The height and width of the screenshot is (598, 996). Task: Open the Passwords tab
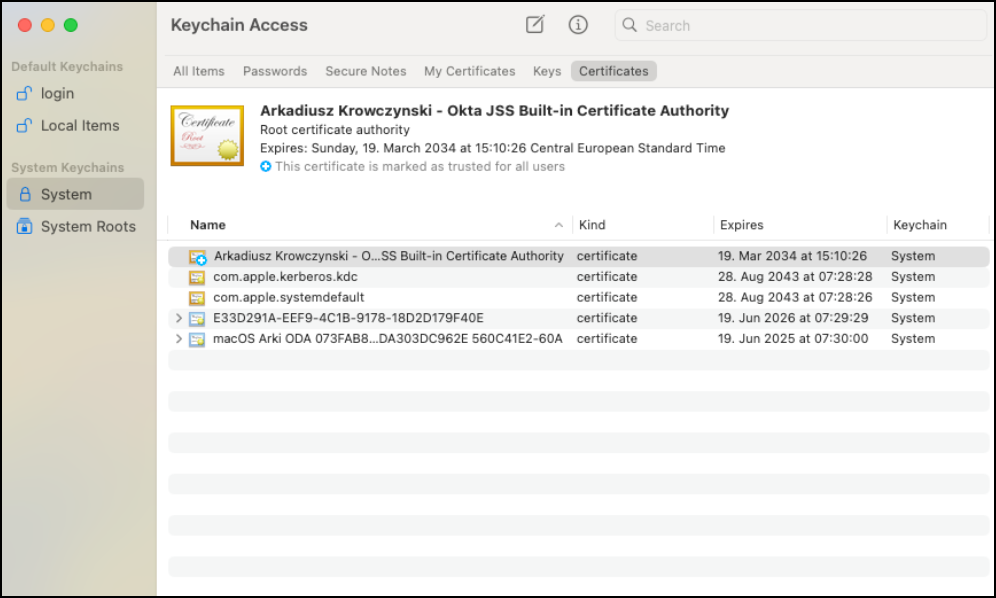275,71
